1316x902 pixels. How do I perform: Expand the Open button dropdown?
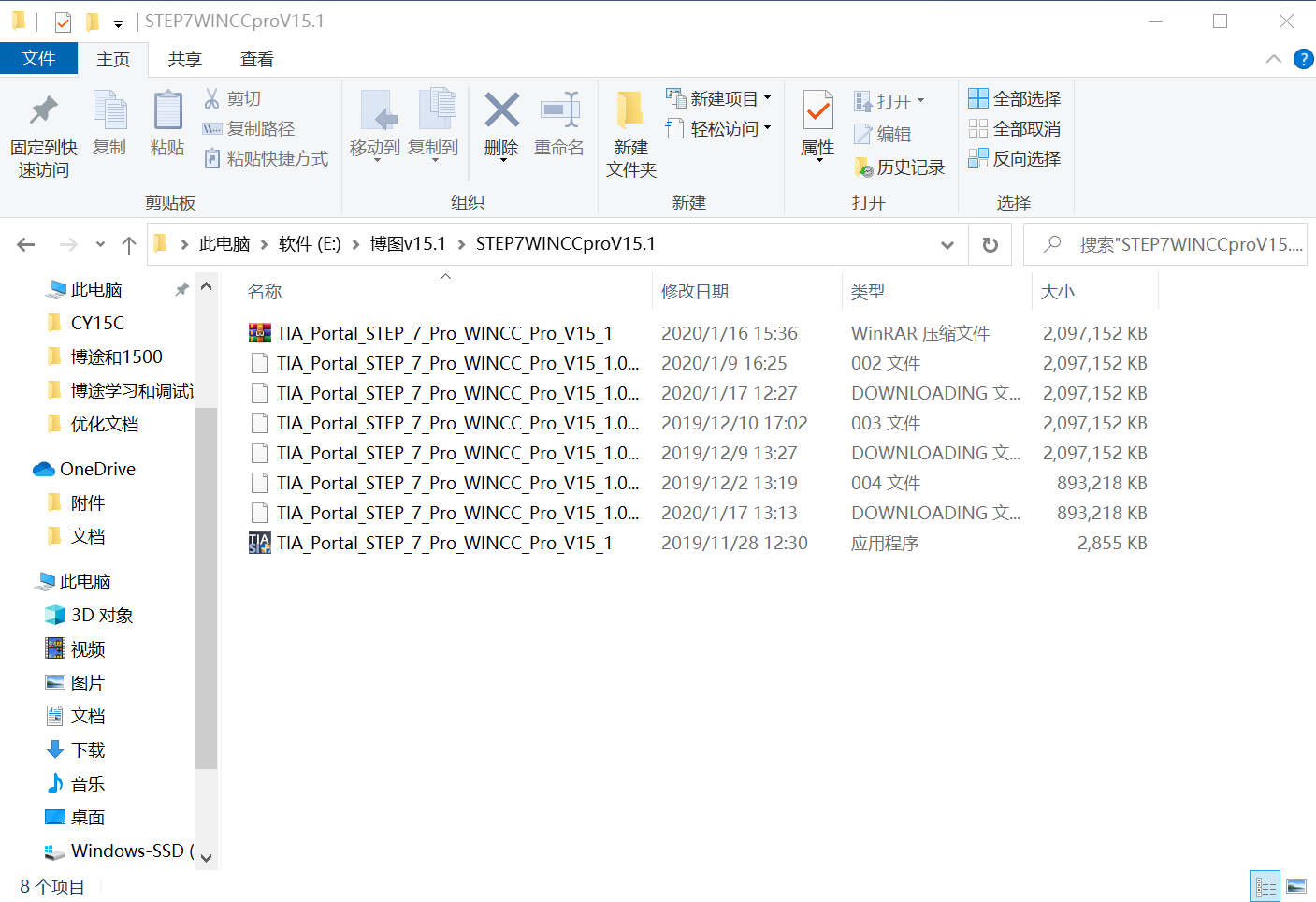tap(920, 100)
